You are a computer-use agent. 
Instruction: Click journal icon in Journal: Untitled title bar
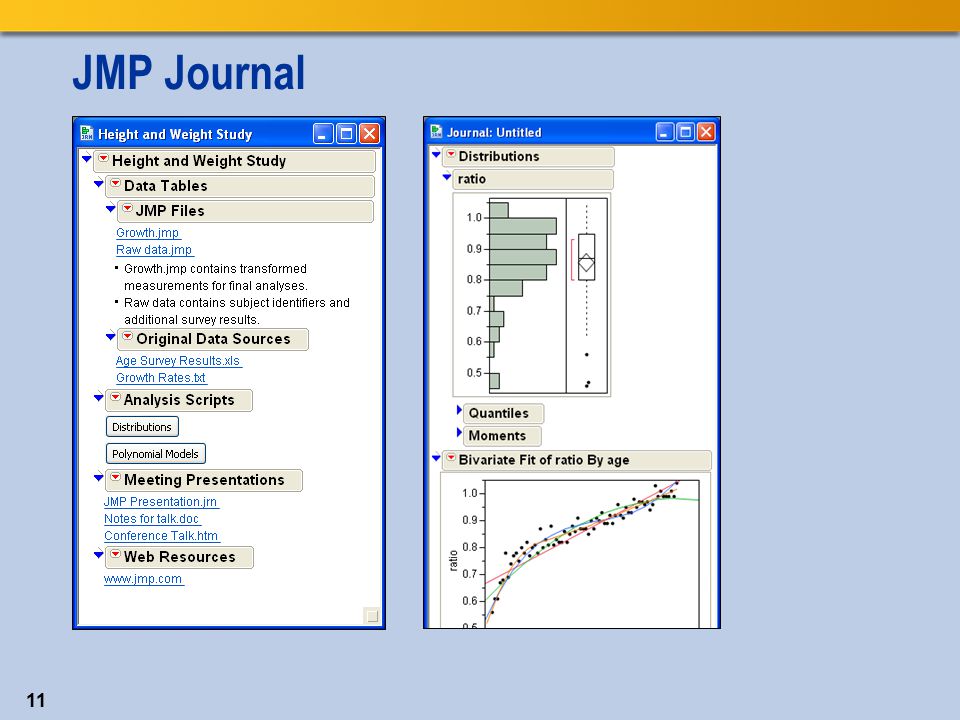click(437, 132)
